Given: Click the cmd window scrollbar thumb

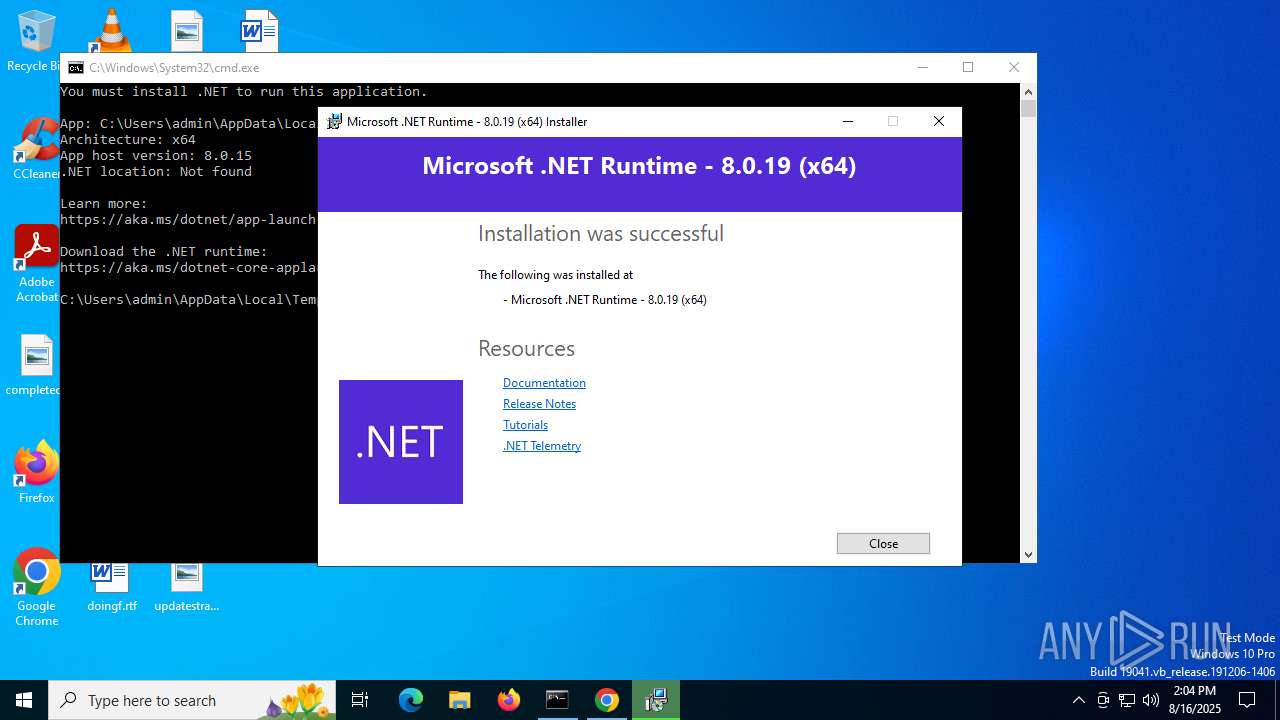Looking at the screenshot, I should [x=1028, y=108].
